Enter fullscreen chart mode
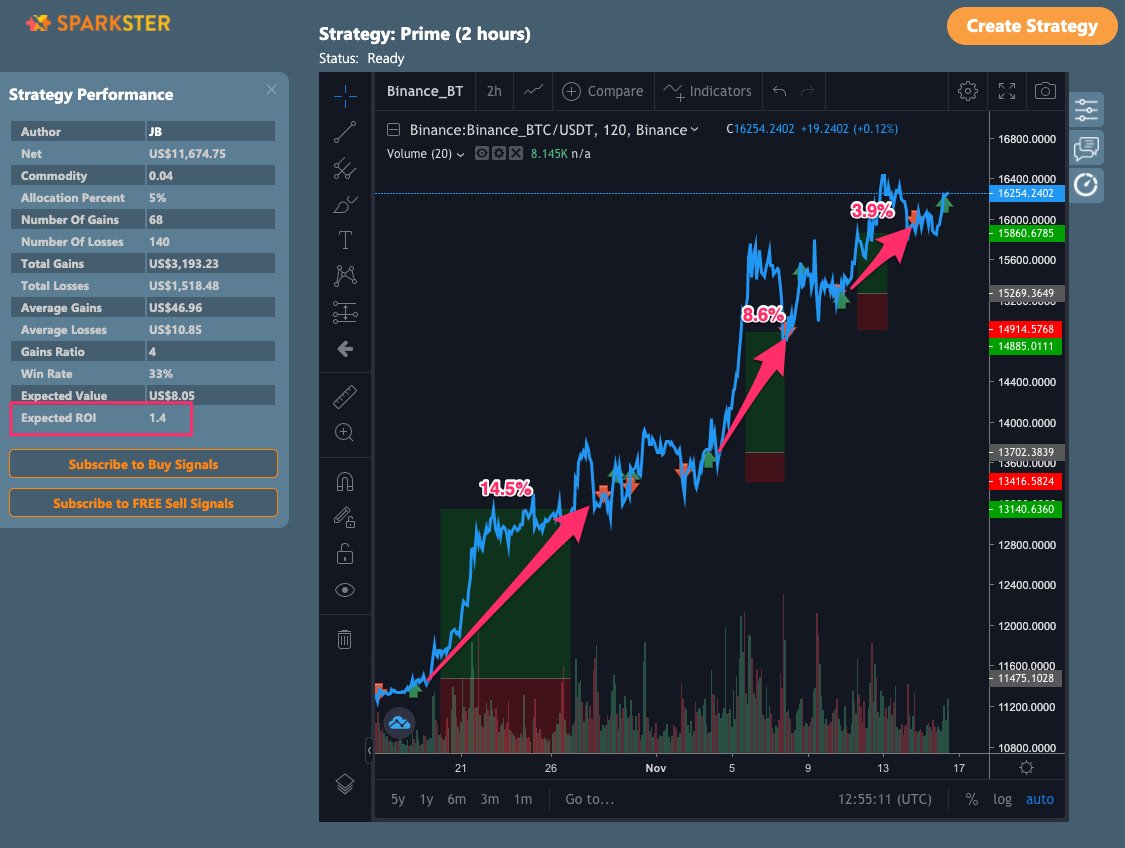Image resolution: width=1125 pixels, height=848 pixels. 1007,91
